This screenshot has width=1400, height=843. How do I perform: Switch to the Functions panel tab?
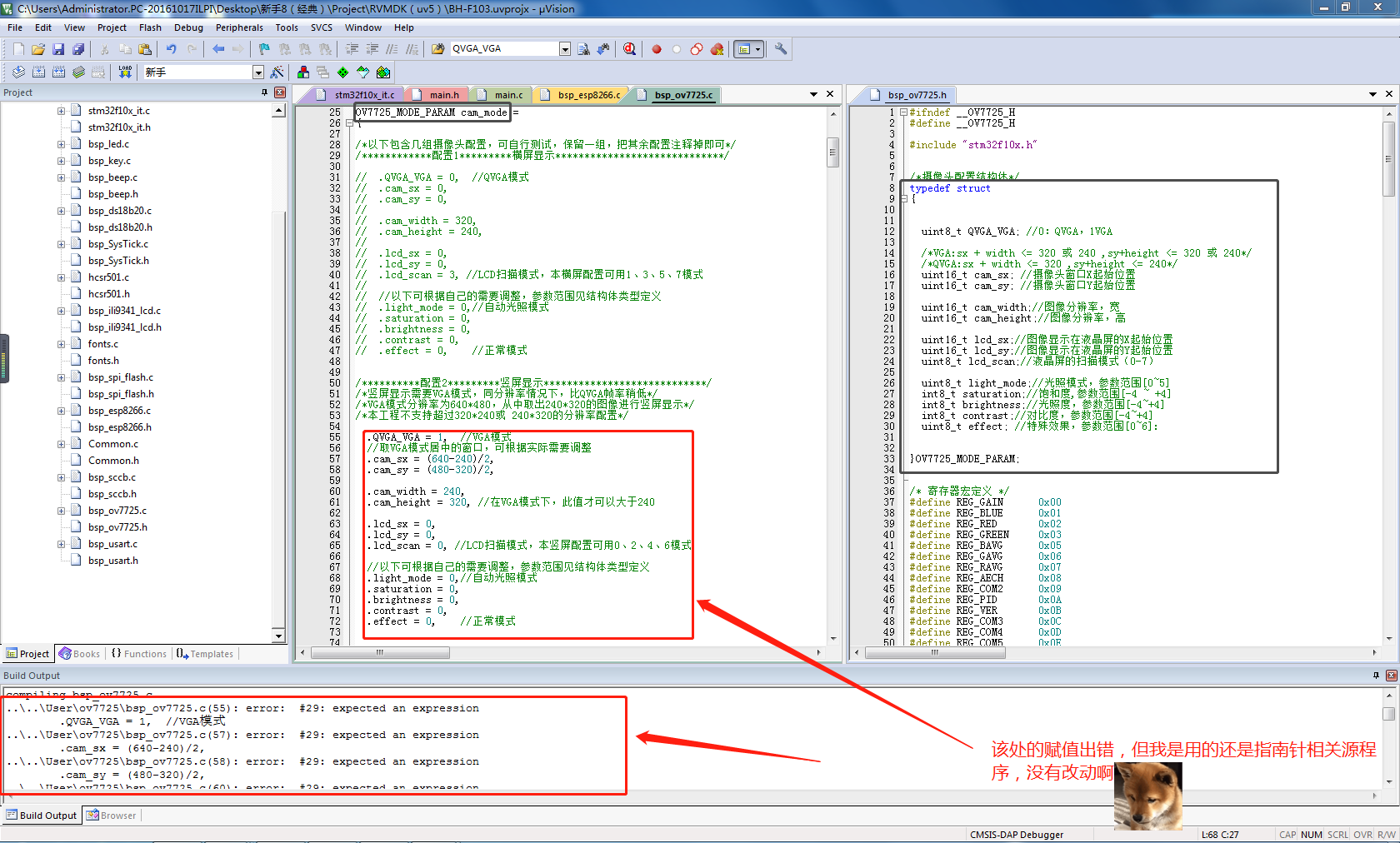click(x=139, y=654)
